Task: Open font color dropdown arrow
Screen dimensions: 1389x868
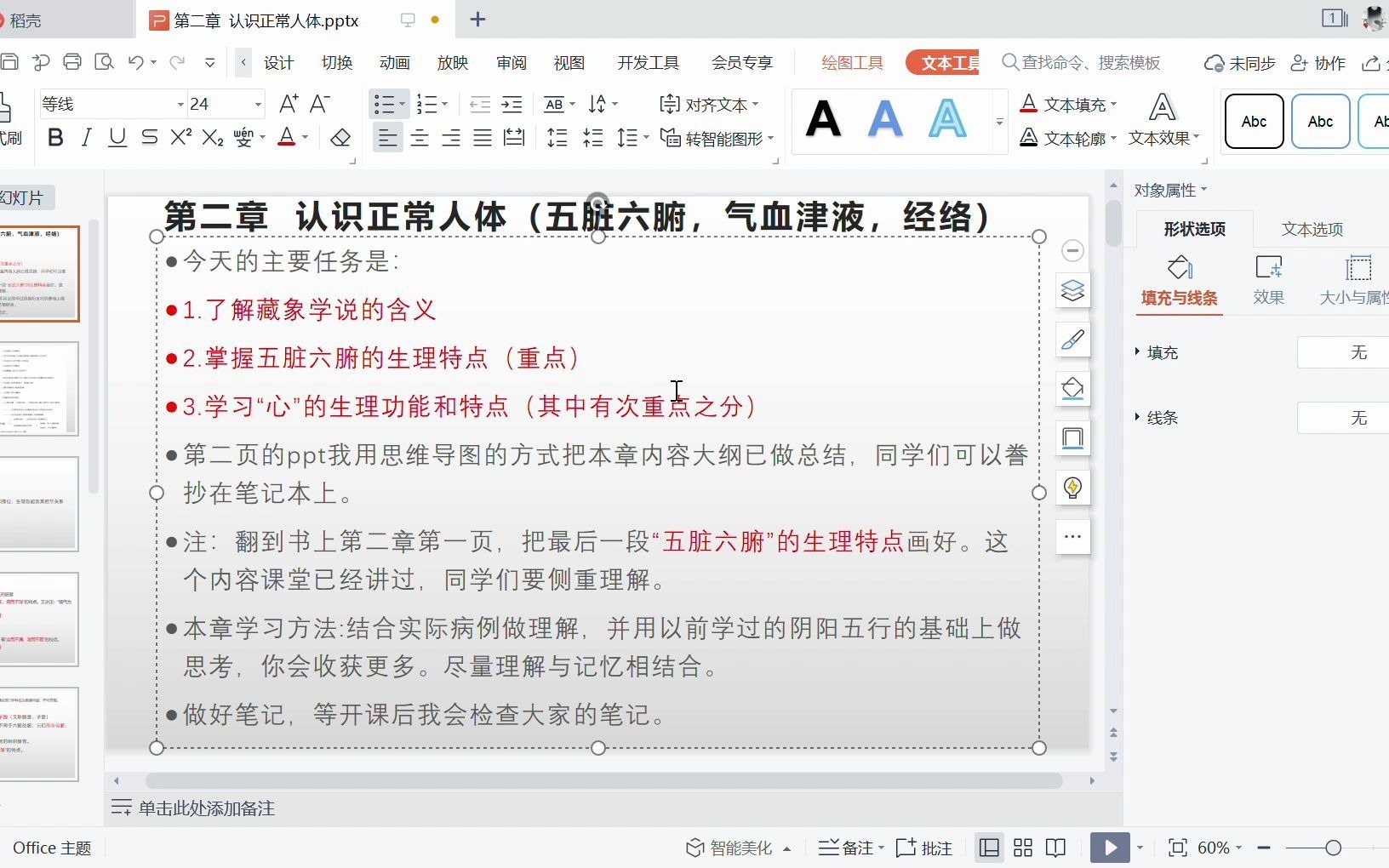Action: (305, 138)
